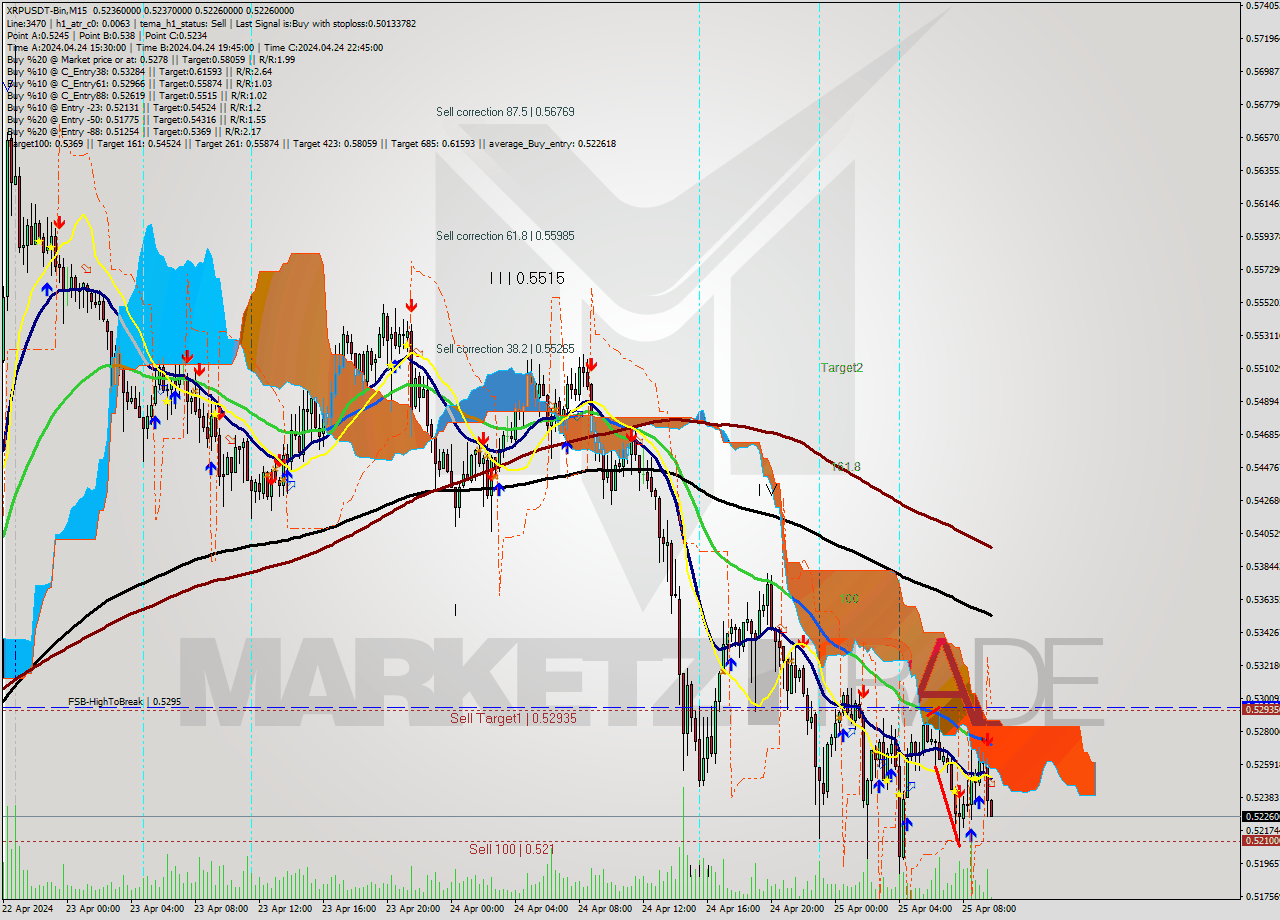Click the '24 Apr 00:00' time axis label
The width and height of the screenshot is (1280, 920).
(x=476, y=908)
